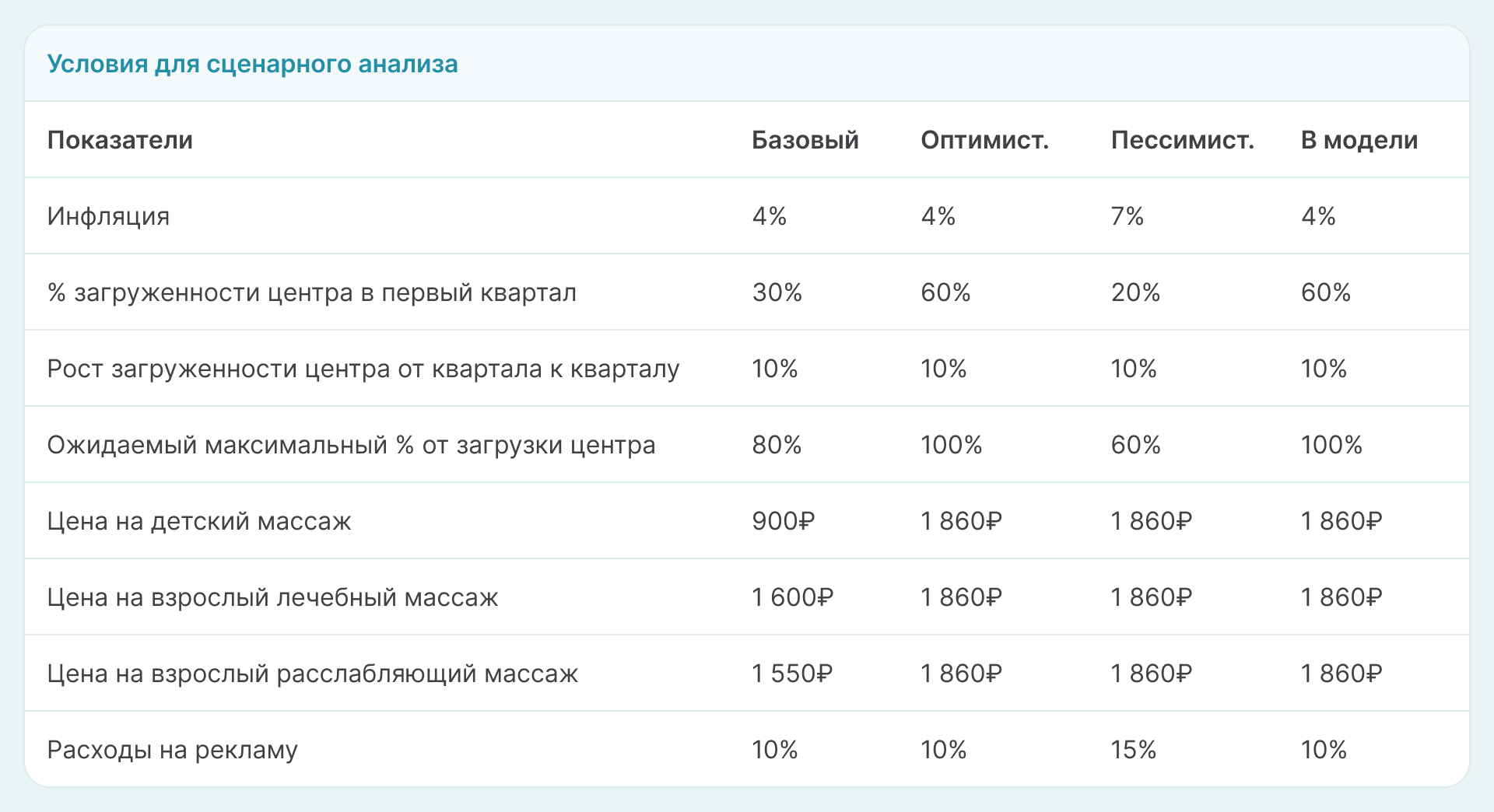
Task: Click the pessimistic inflation value 7%
Action: [1127, 216]
